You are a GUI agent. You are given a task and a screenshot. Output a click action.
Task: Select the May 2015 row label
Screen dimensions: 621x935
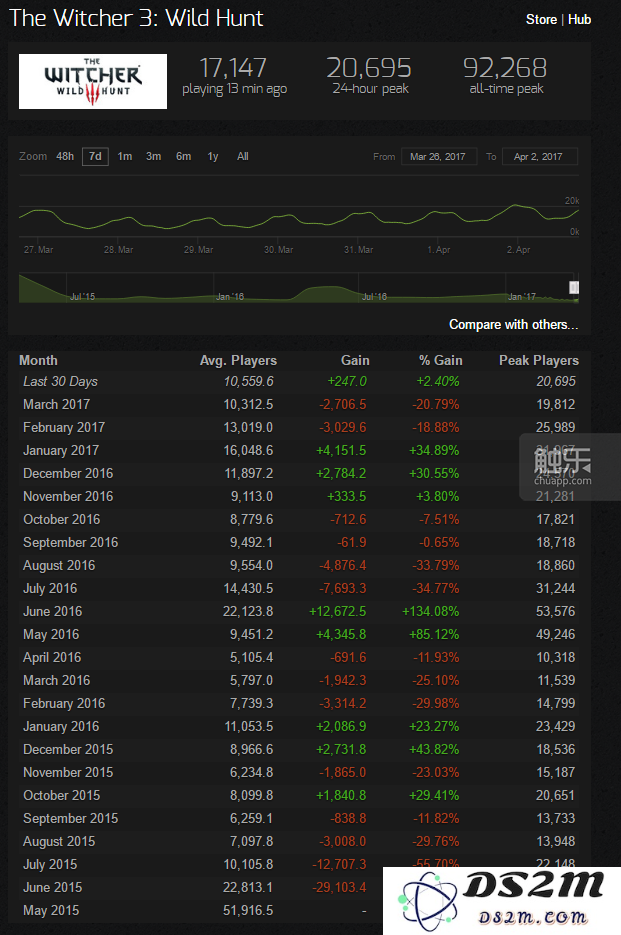51,911
